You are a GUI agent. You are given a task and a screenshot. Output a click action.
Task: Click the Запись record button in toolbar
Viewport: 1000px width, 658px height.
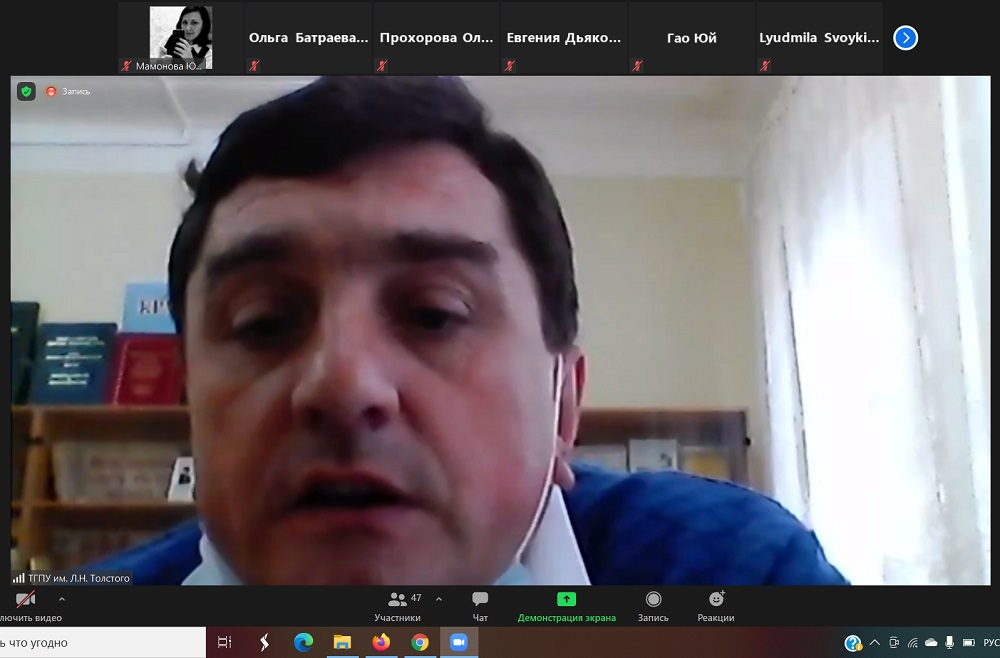[x=653, y=606]
